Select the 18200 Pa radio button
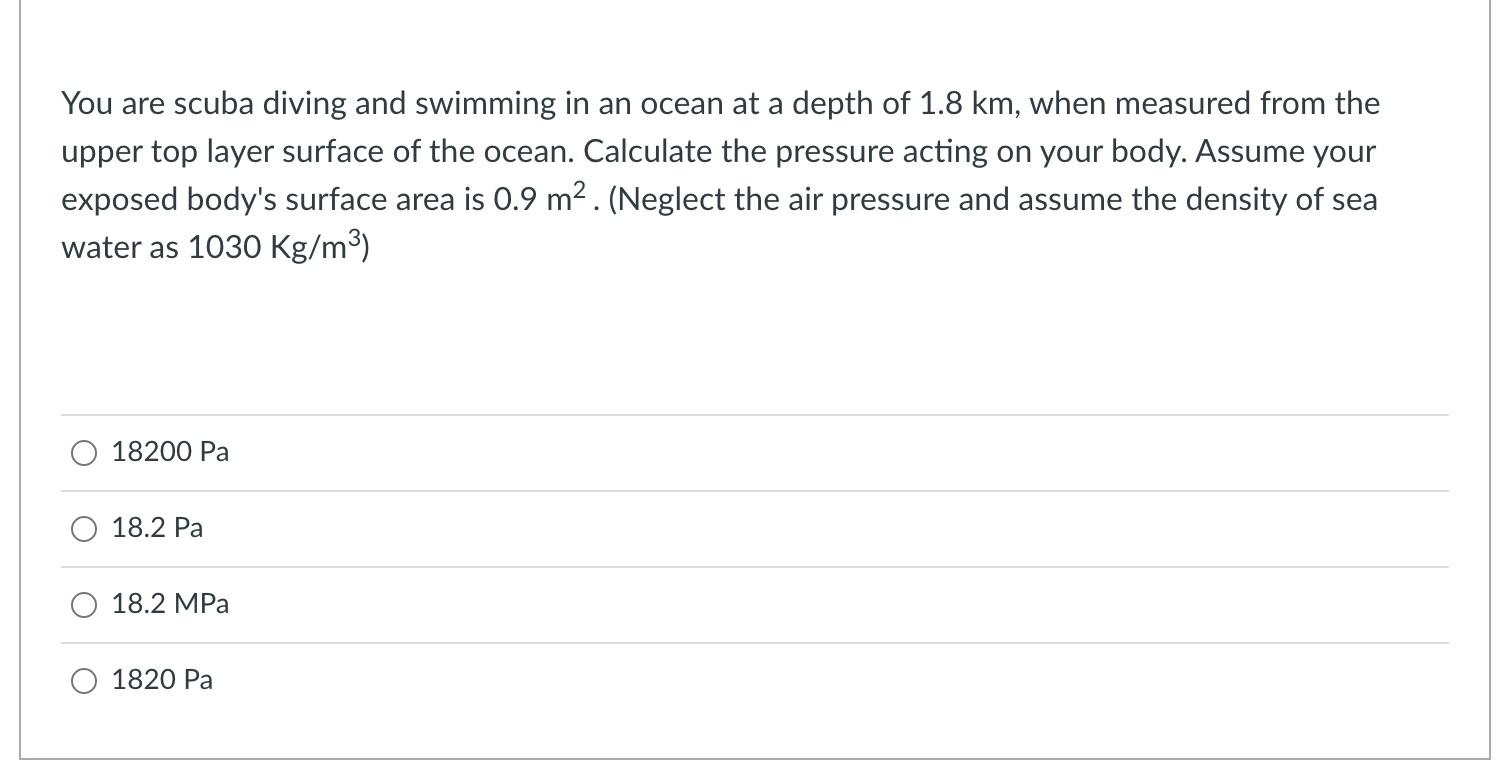 [x=85, y=452]
